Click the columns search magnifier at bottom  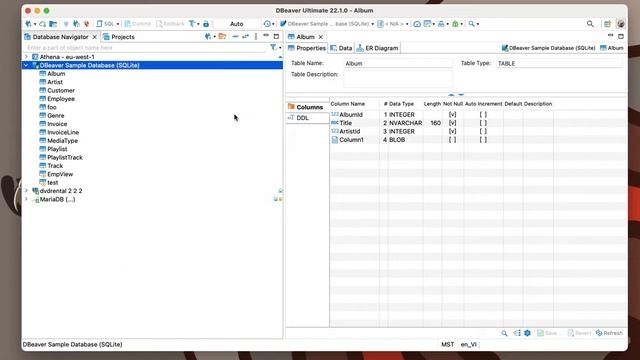coord(504,333)
